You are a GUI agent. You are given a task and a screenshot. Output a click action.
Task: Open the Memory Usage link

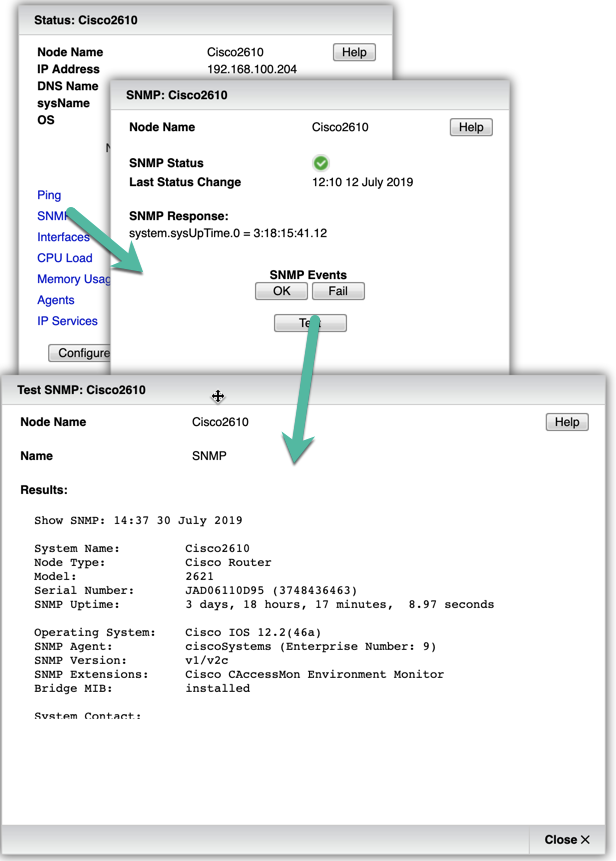pyautogui.click(x=74, y=279)
